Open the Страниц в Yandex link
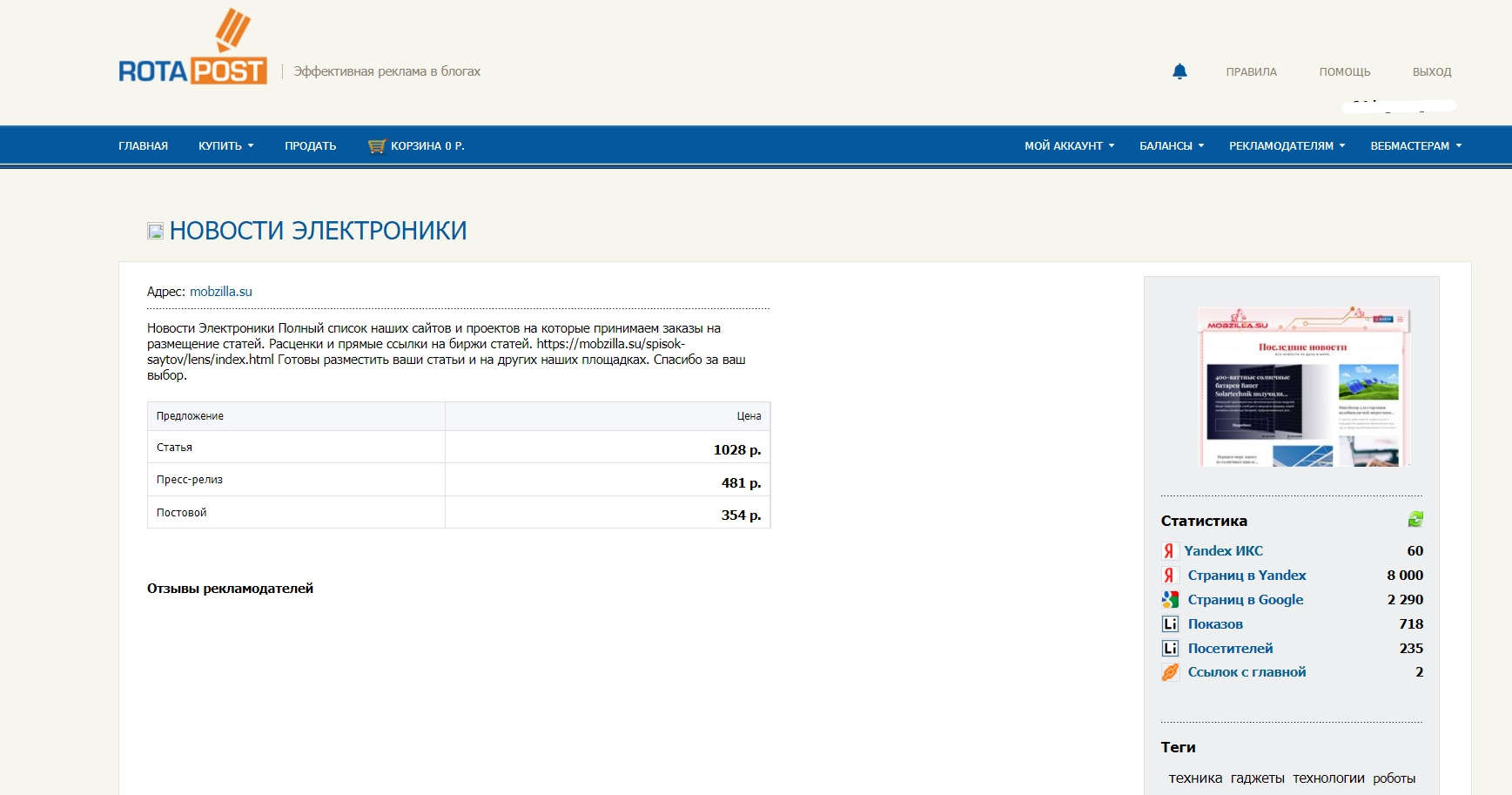 [x=1247, y=576]
